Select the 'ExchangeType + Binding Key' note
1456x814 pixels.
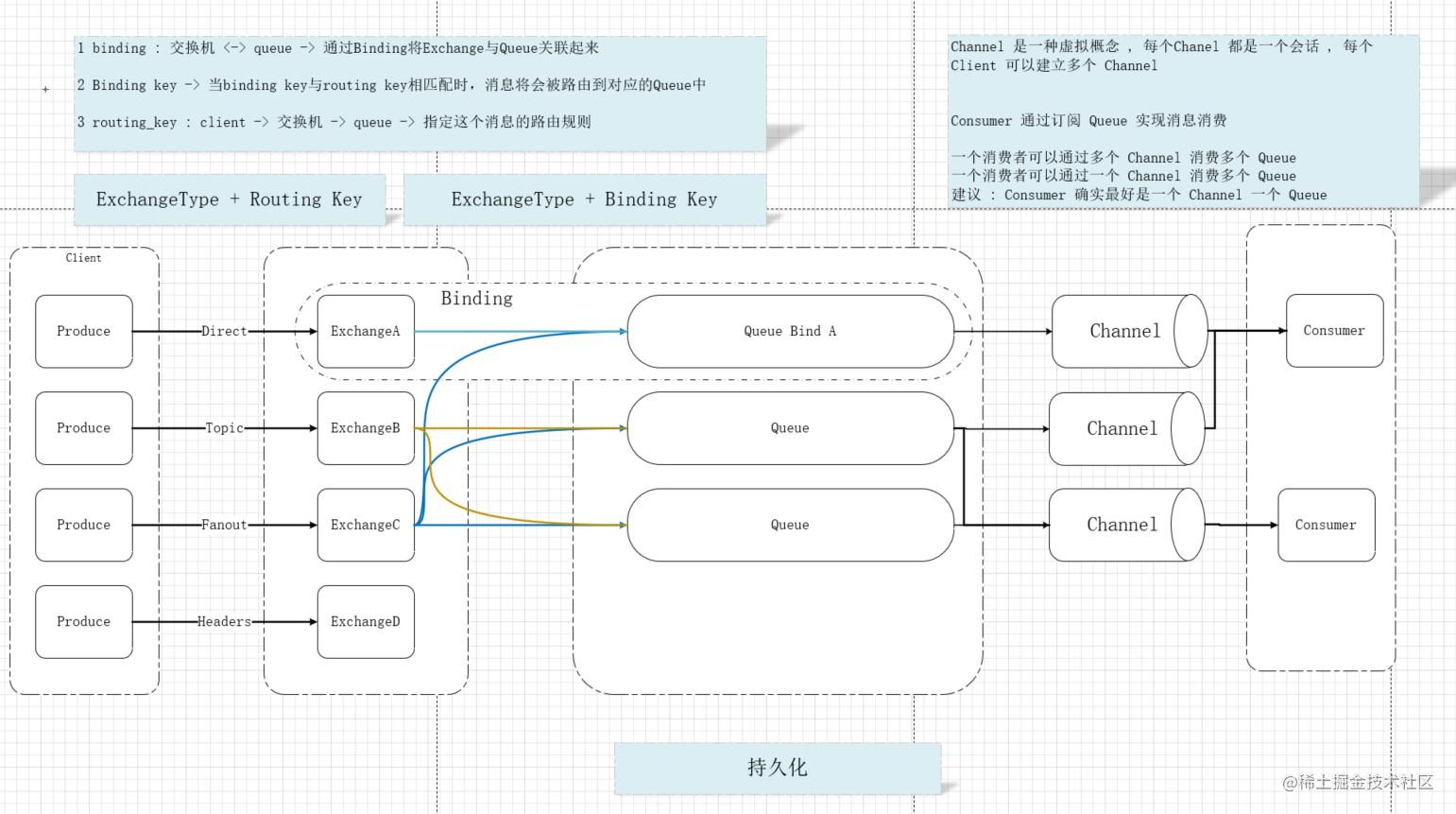tap(585, 199)
